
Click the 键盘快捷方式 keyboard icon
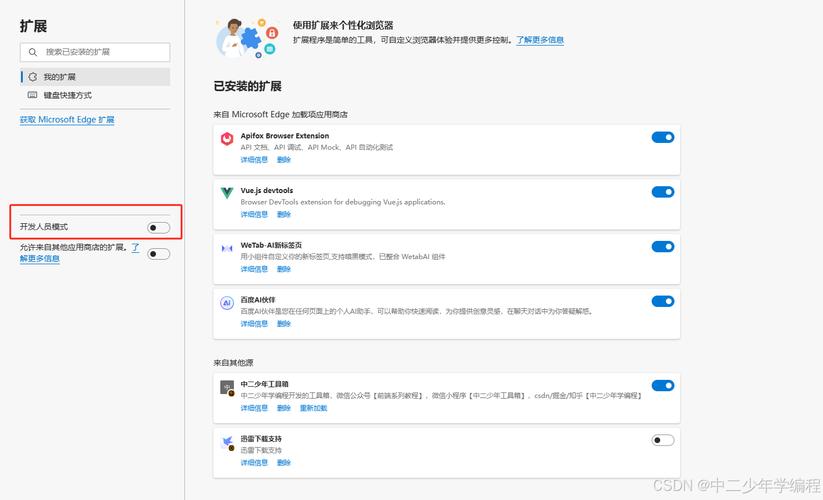(33, 95)
